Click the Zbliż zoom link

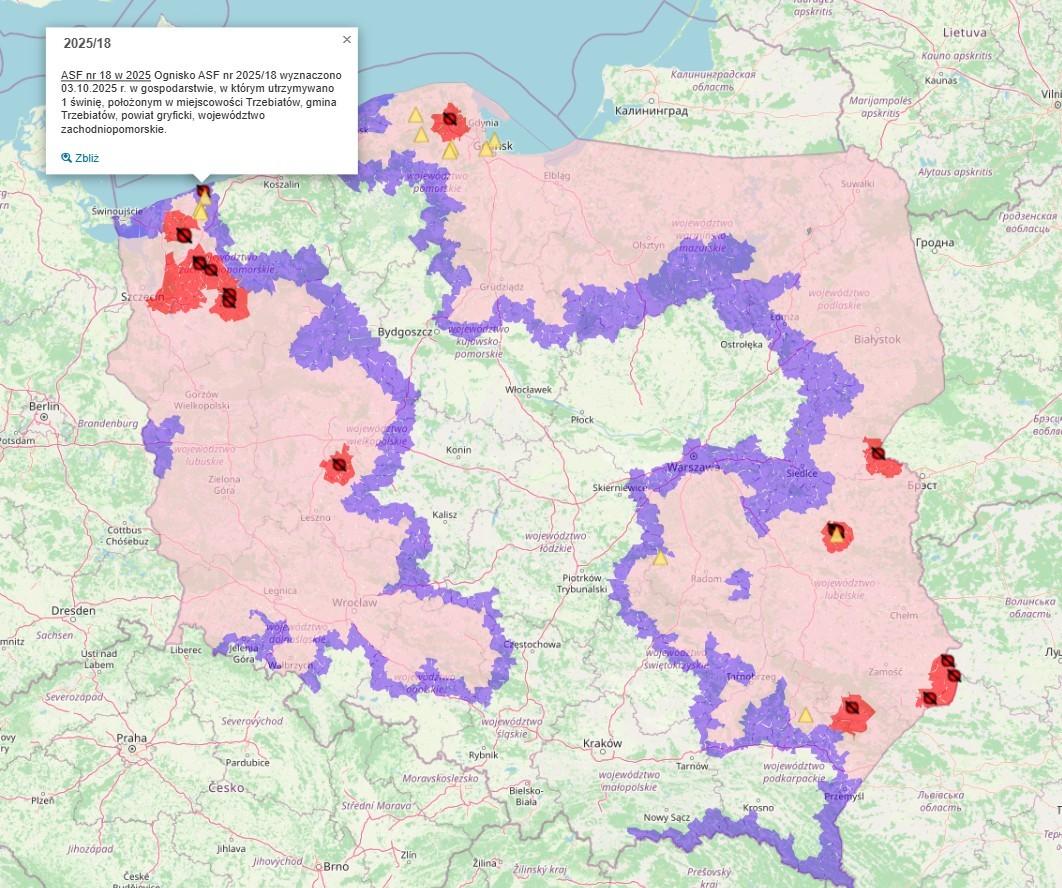pos(86,158)
